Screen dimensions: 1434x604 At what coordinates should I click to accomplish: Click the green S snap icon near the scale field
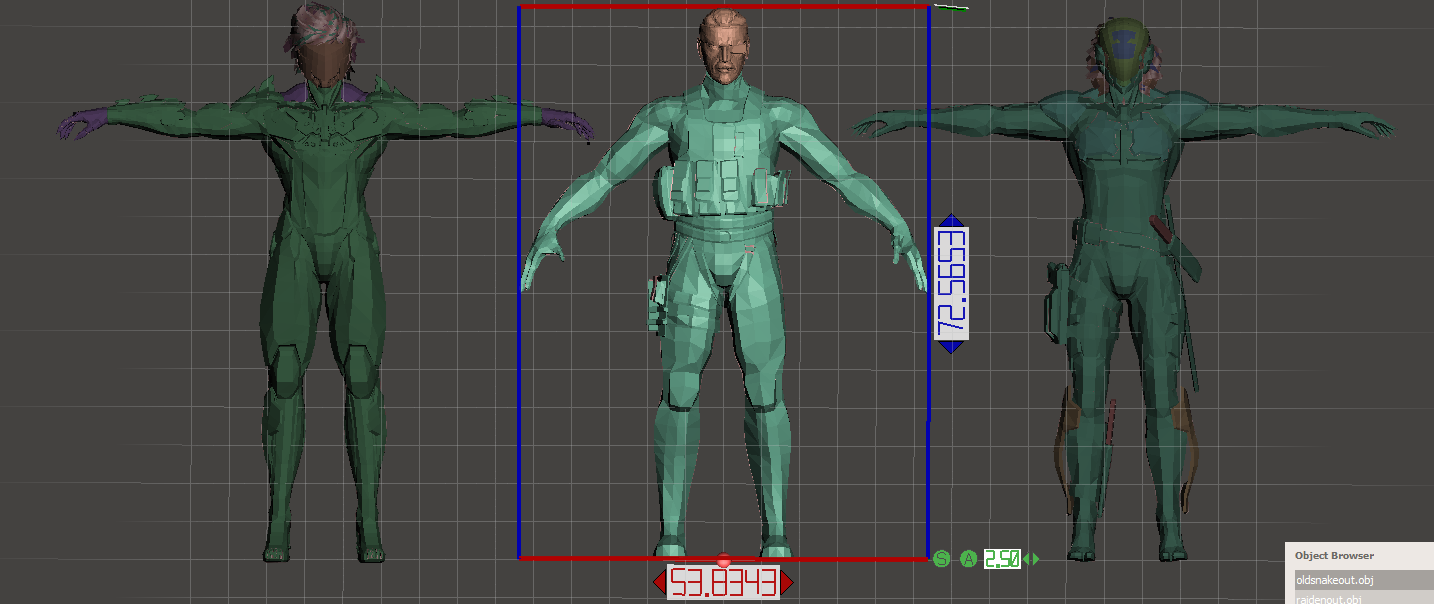941,559
